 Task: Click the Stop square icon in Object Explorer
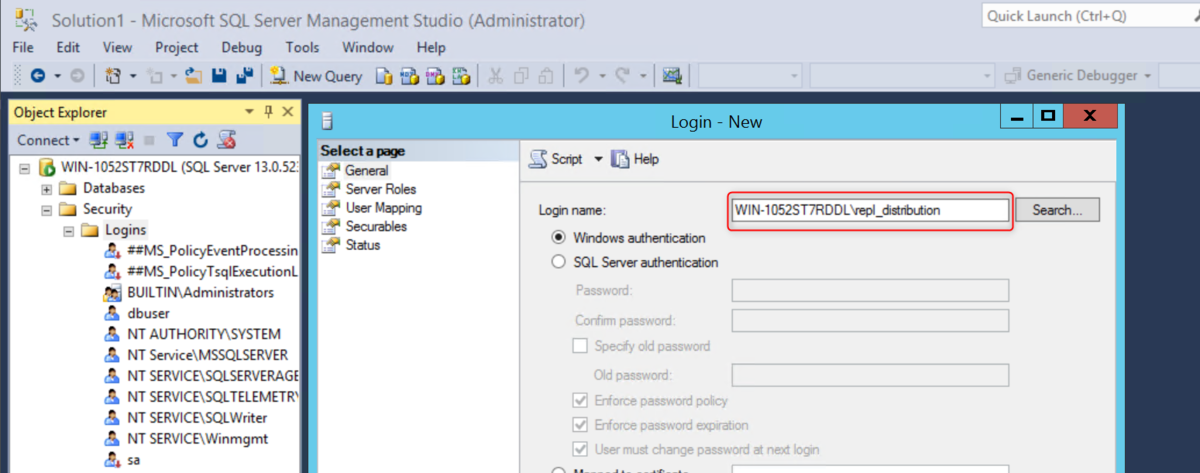point(150,141)
